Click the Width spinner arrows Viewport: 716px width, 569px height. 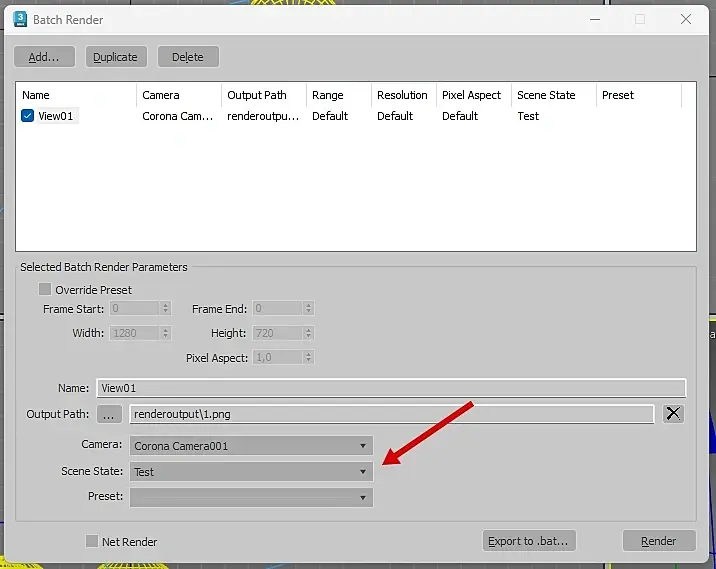point(165,333)
